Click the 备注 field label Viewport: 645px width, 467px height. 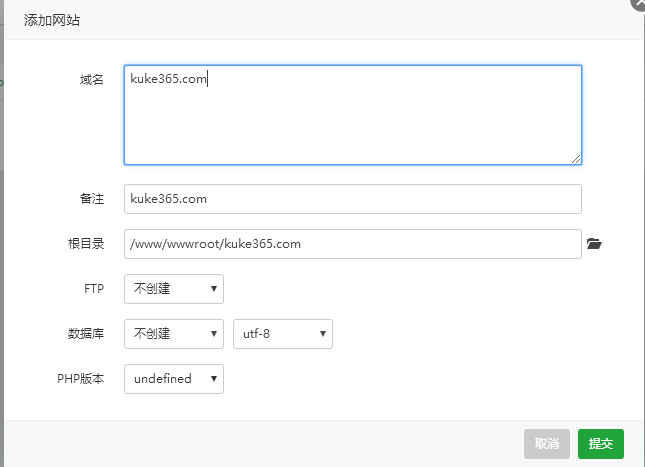[x=91, y=199]
